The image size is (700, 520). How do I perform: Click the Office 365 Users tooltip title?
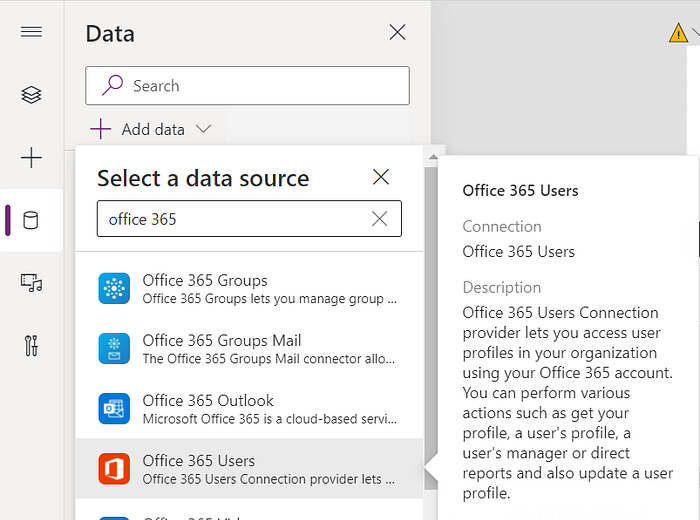click(x=520, y=191)
